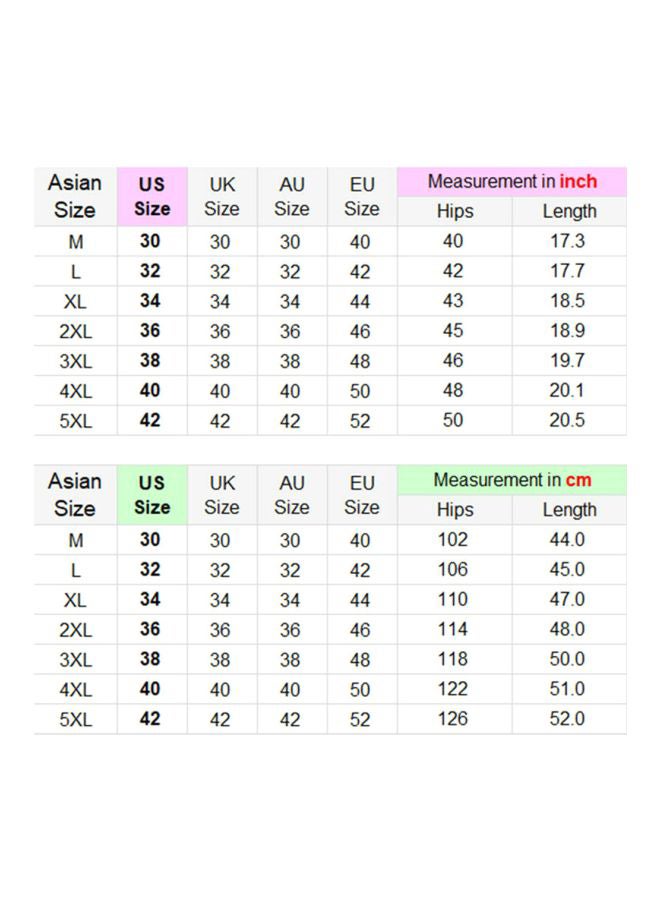Click Length column header in inch table
The height and width of the screenshot is (900, 660).
pyautogui.click(x=569, y=211)
